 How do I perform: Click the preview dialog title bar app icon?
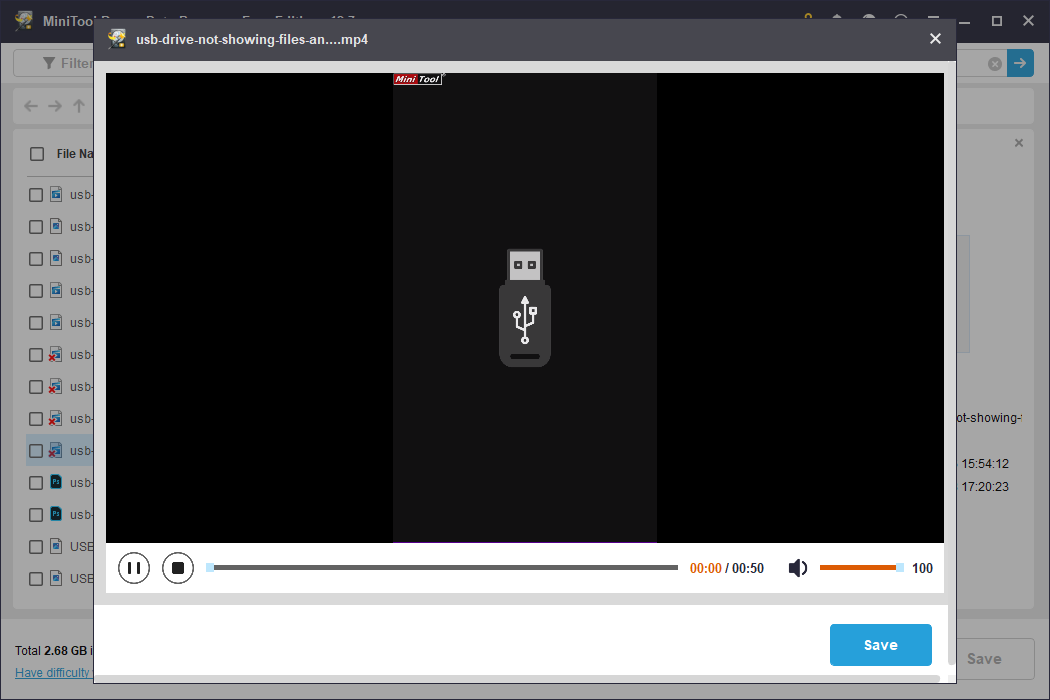coord(117,39)
